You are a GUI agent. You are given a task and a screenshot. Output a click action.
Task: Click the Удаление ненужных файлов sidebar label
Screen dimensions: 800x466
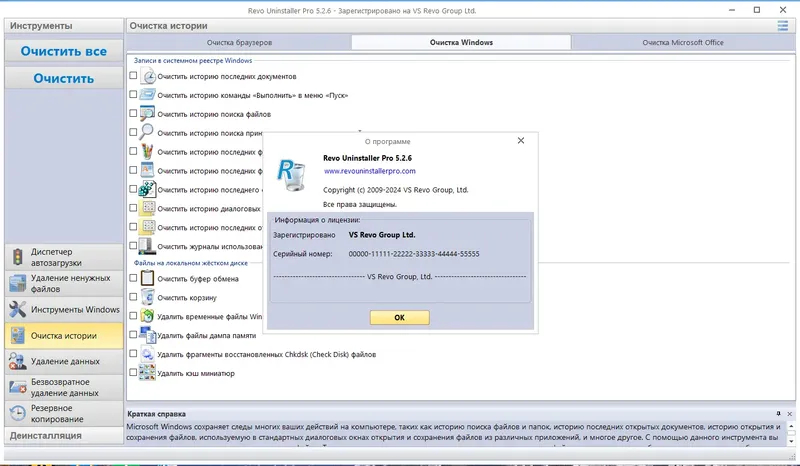(70, 283)
